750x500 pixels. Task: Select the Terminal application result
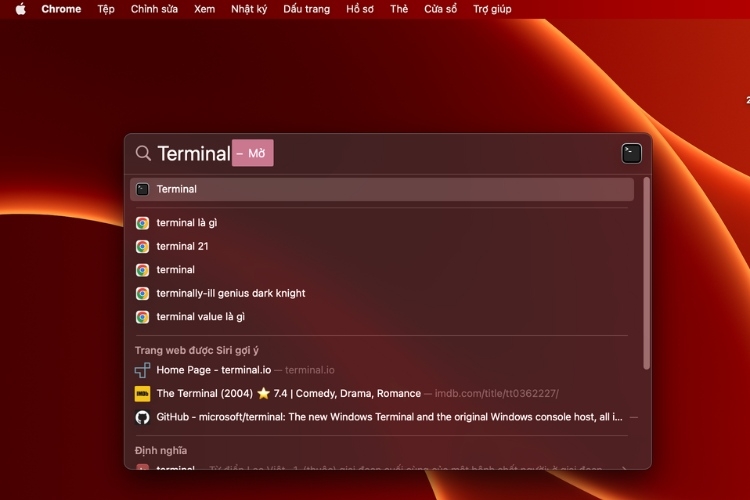[382, 189]
